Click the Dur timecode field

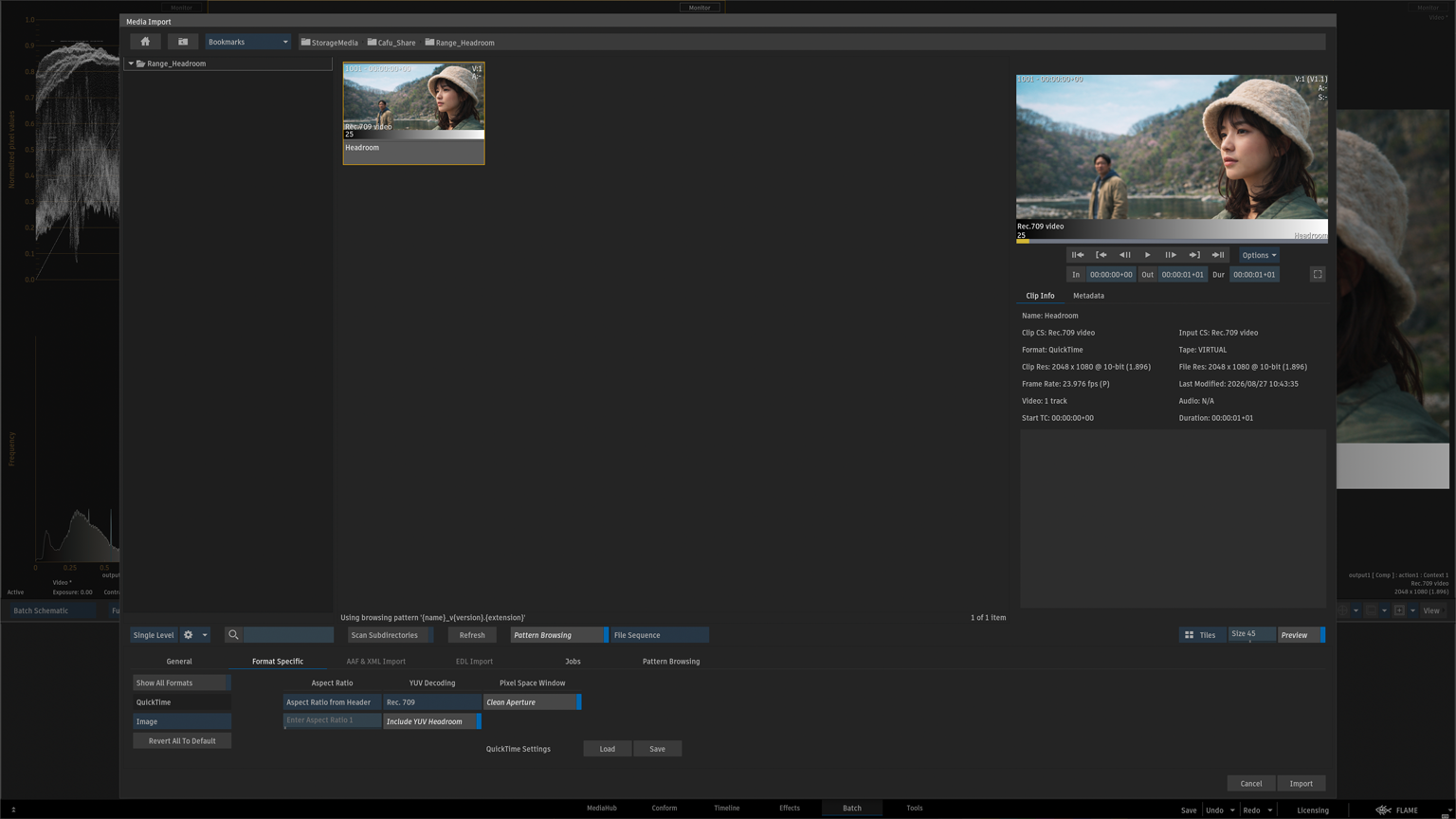pyautogui.click(x=1254, y=275)
